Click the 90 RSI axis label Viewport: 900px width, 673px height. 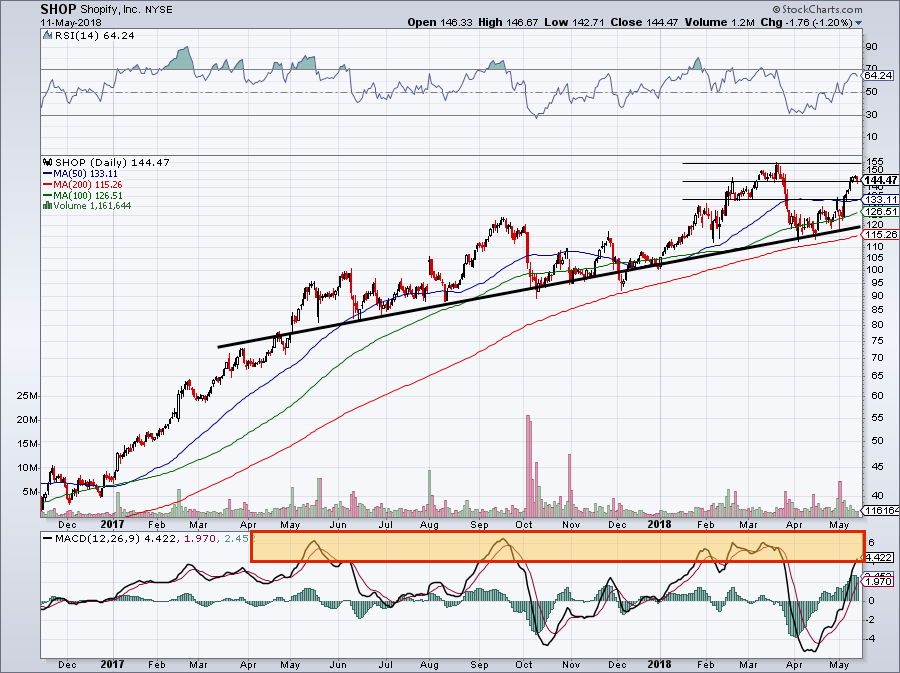pos(871,47)
